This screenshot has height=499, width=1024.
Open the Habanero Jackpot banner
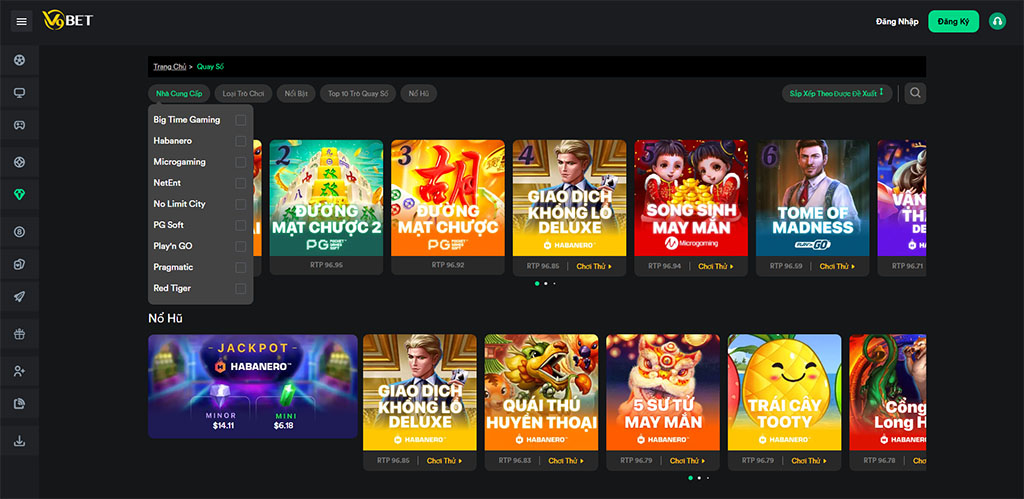(x=253, y=386)
